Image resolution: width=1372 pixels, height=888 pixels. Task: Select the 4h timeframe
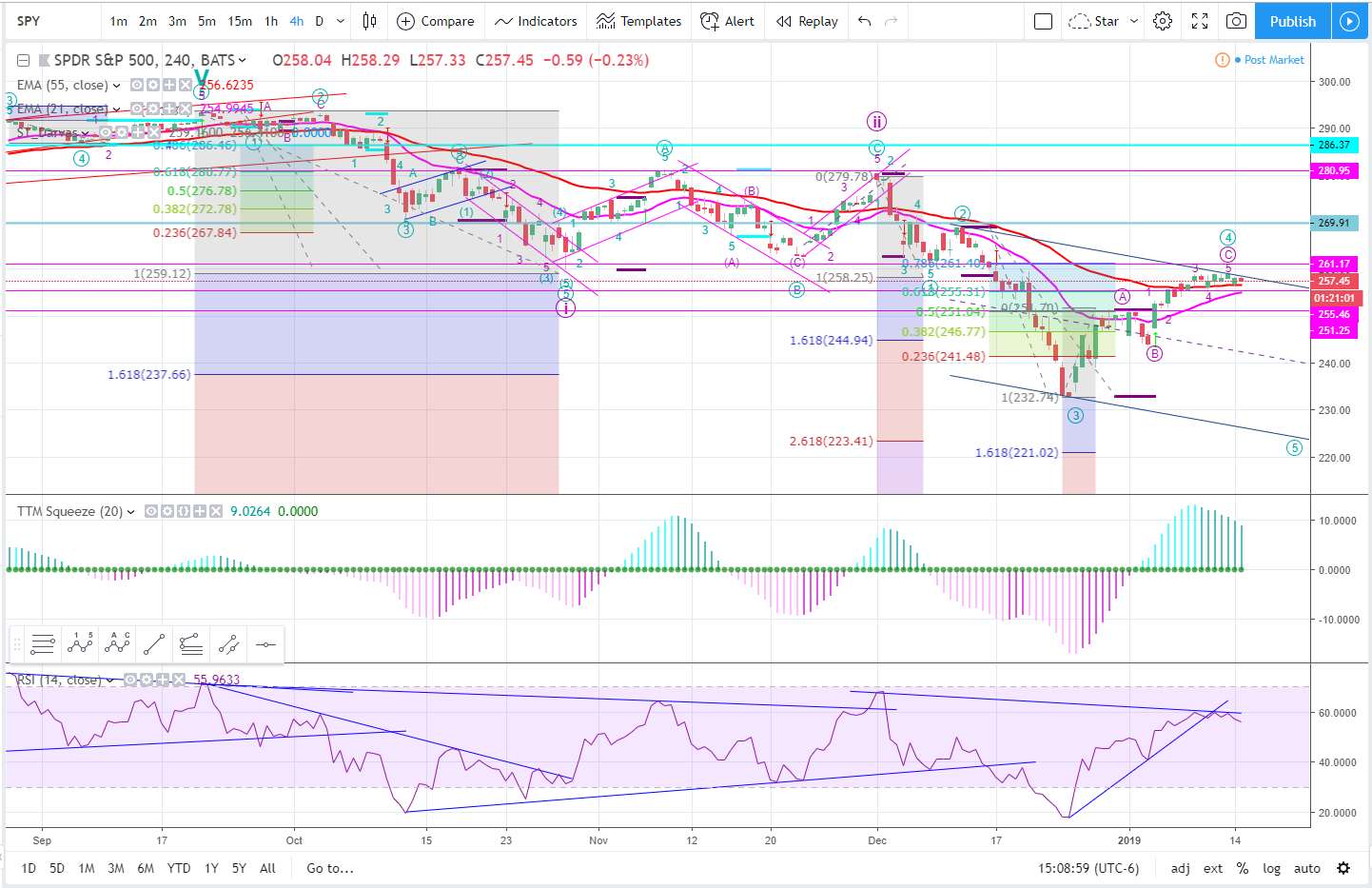pos(297,21)
